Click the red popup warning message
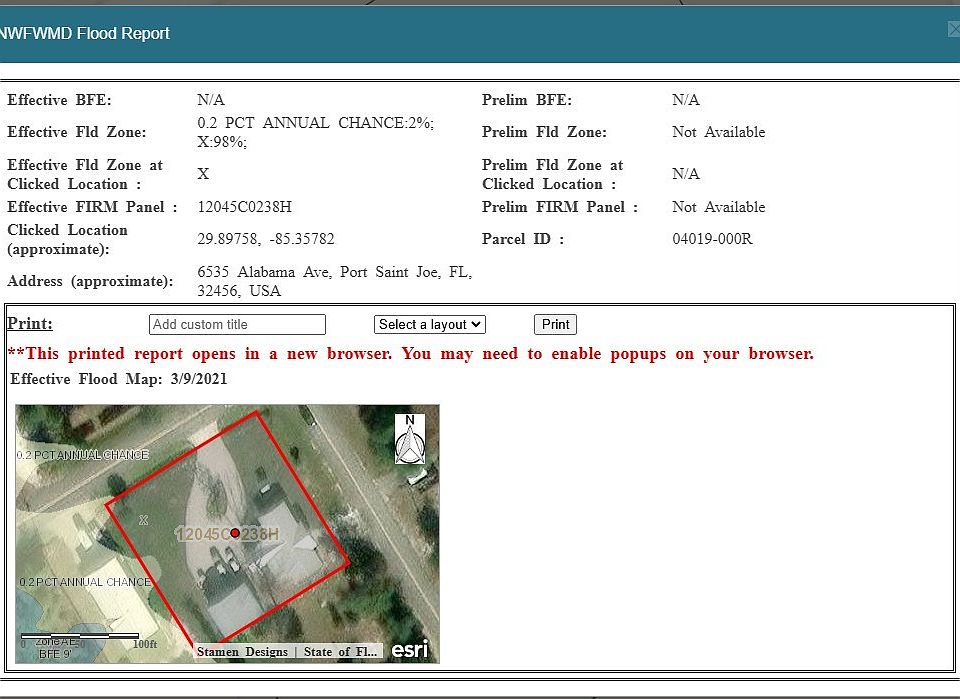Image resolution: width=960 pixels, height=699 pixels. click(410, 354)
